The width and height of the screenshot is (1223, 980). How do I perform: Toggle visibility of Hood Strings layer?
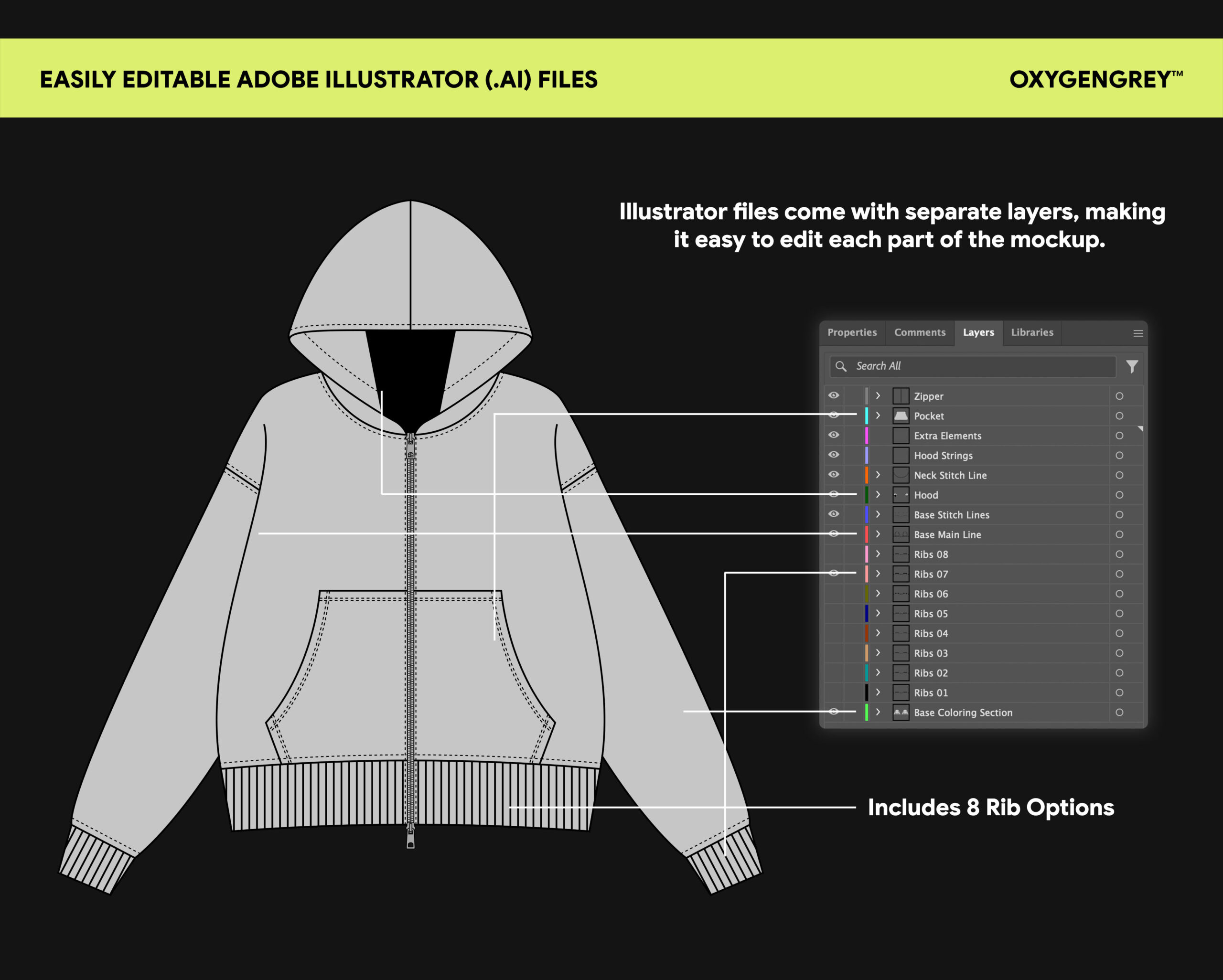[x=833, y=455]
